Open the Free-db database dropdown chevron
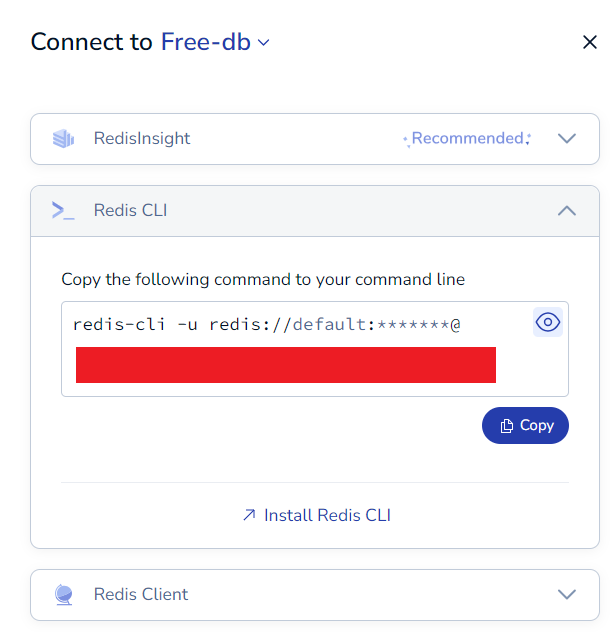This screenshot has width=613, height=632. point(264,42)
